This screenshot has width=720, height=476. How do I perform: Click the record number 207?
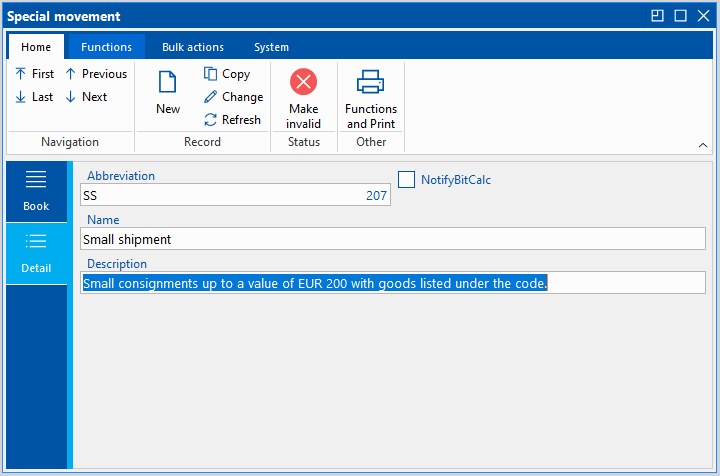click(376, 196)
